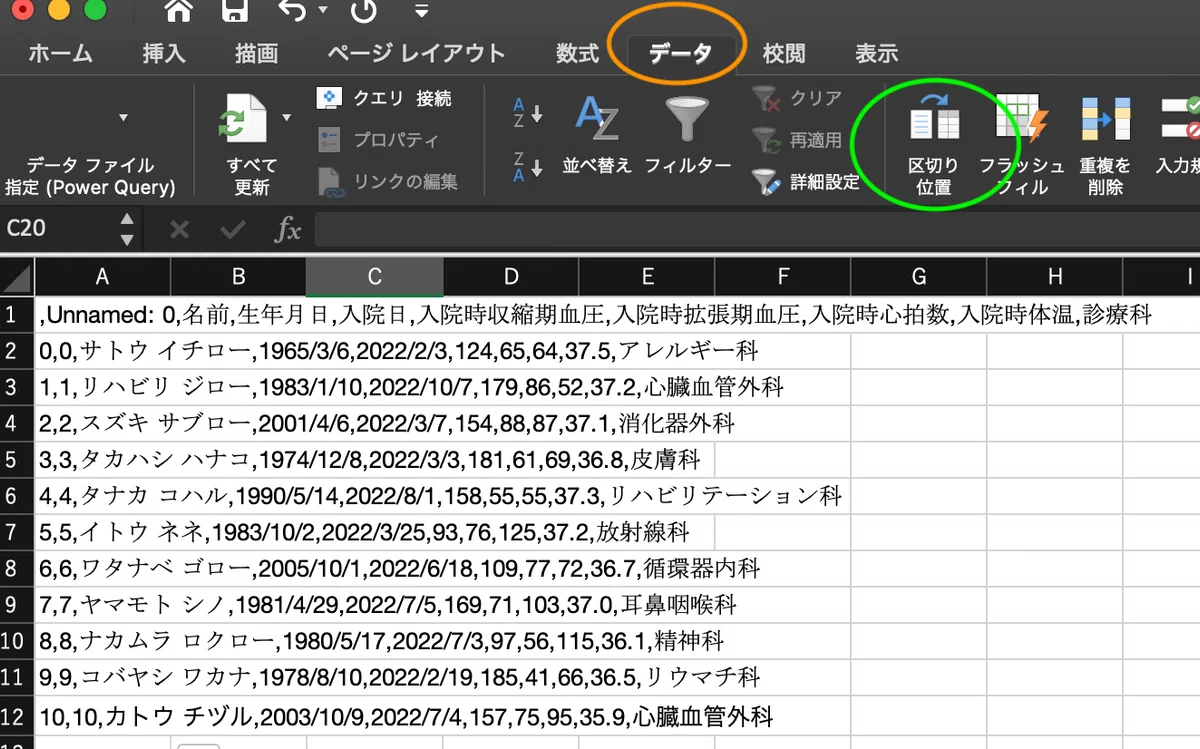1200x749 pixels.
Task: Open the 挿入 ribbon tab
Action: [164, 53]
